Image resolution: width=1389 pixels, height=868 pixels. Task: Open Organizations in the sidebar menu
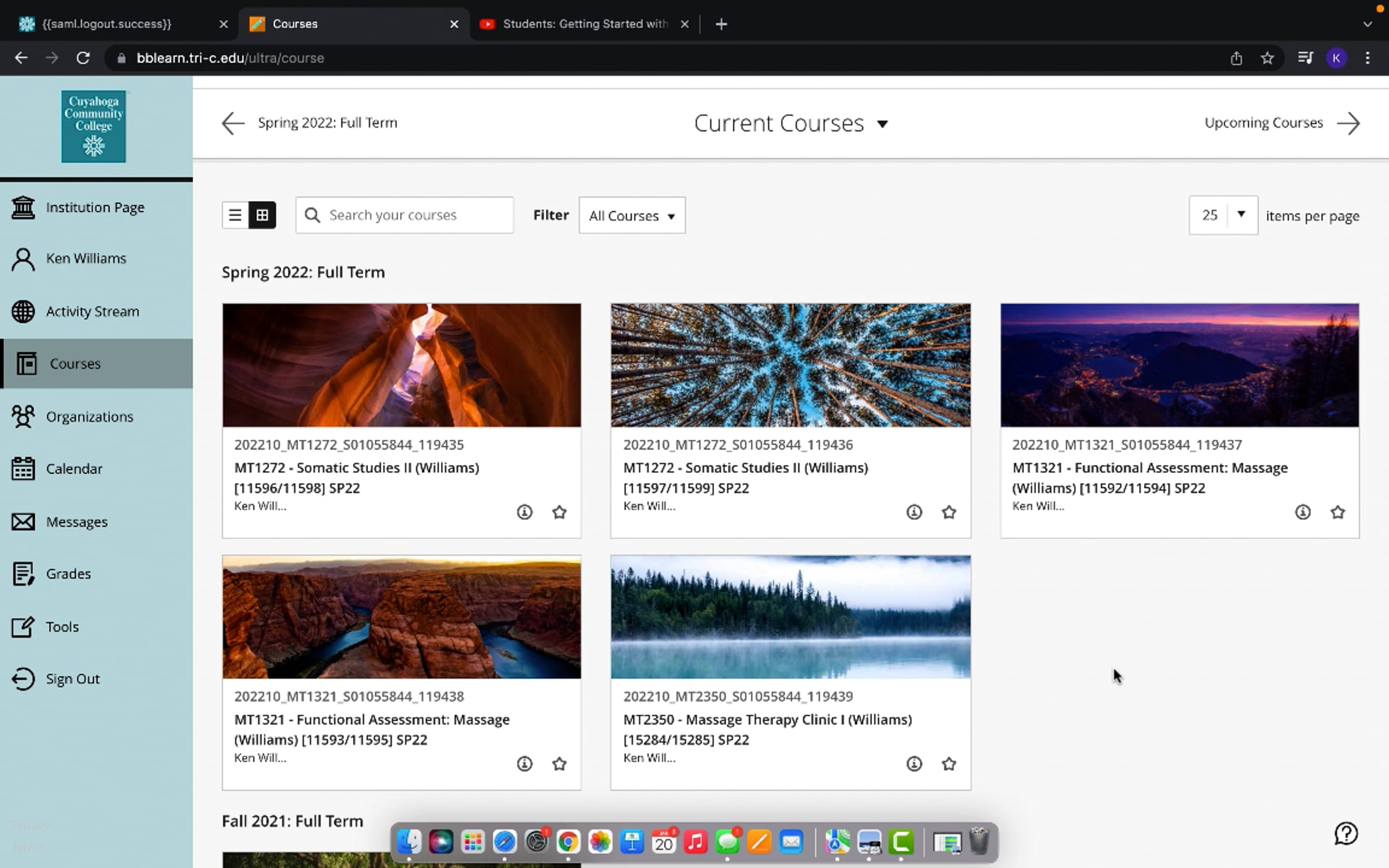[89, 417]
